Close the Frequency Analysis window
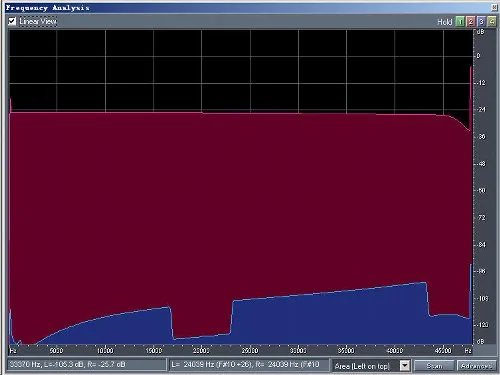The width and height of the screenshot is (500, 375). click(494, 7)
